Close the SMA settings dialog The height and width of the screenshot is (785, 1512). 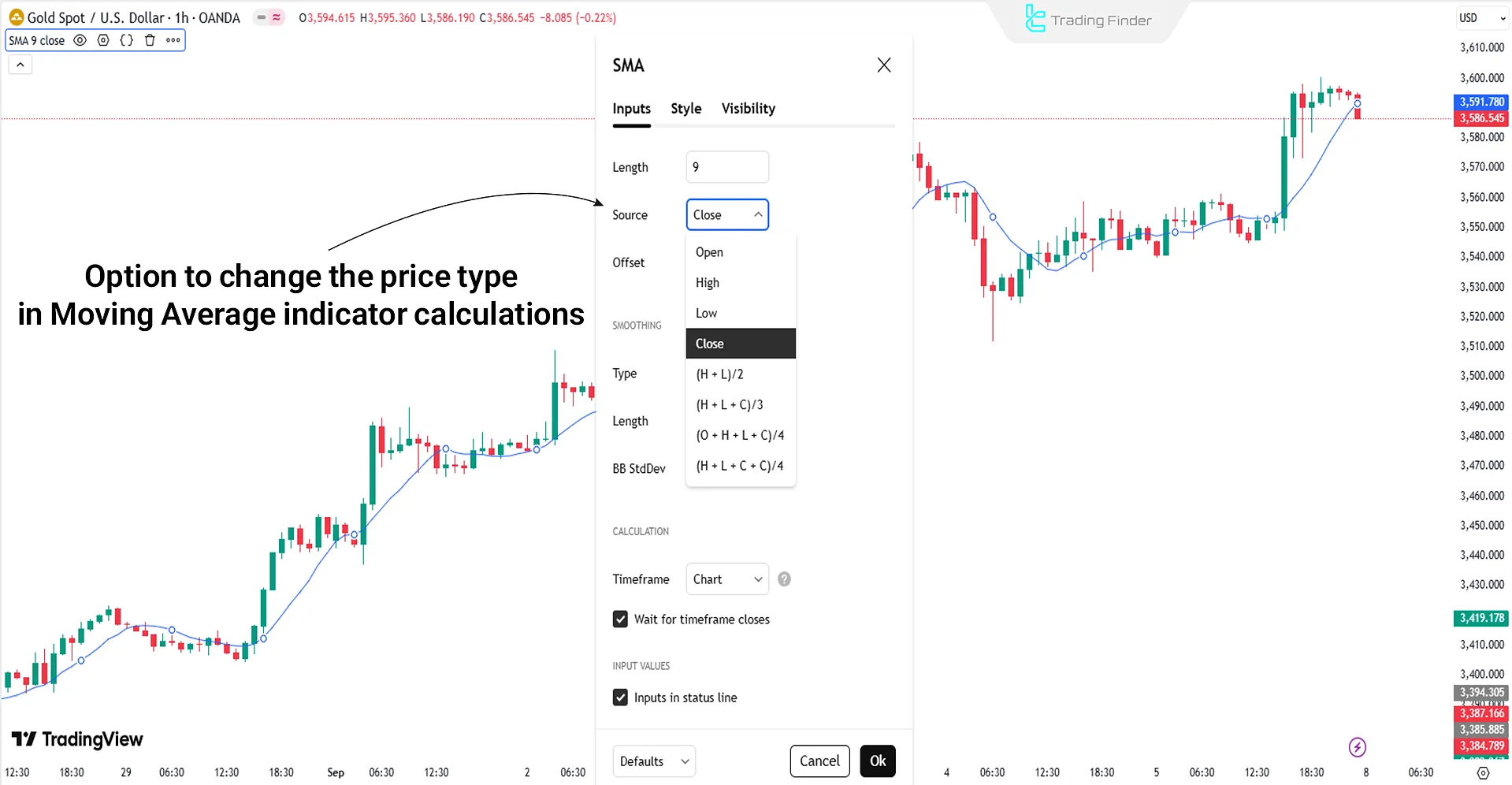884,65
